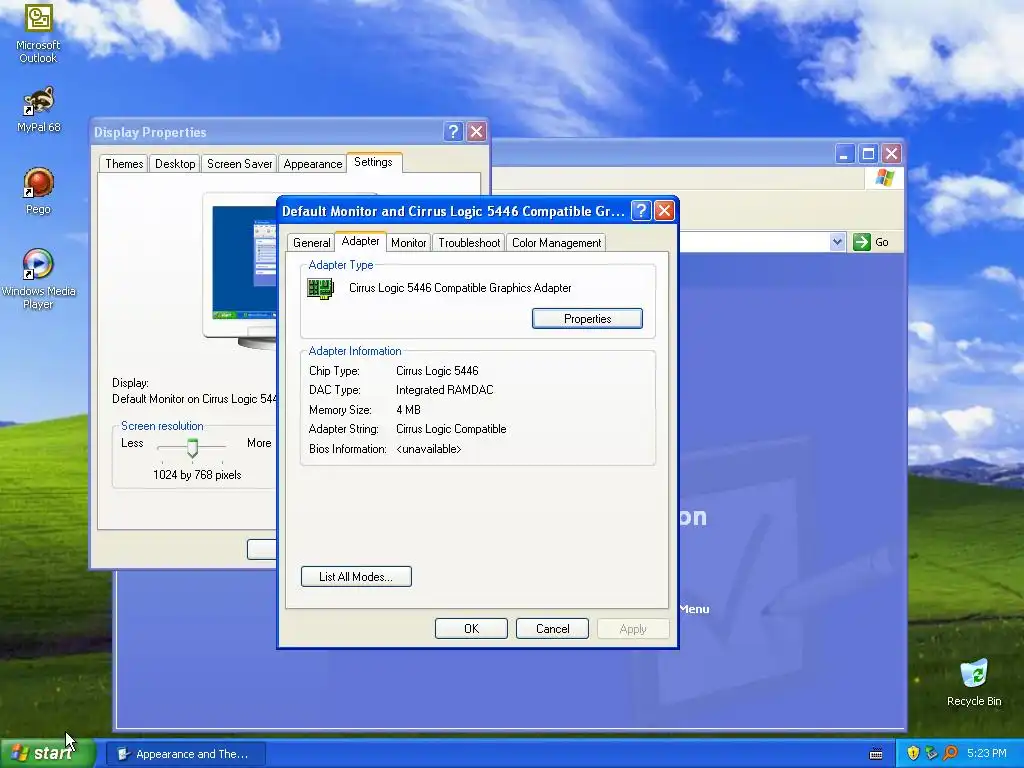Viewport: 1024px width, 768px height.
Task: Select Settings tab in Display Properties
Action: coord(374,162)
